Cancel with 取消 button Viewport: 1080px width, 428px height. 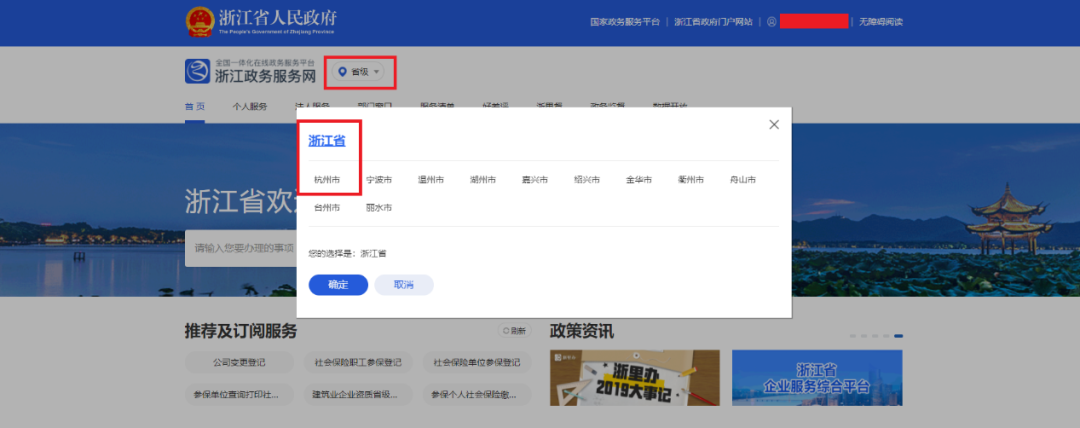pos(404,285)
